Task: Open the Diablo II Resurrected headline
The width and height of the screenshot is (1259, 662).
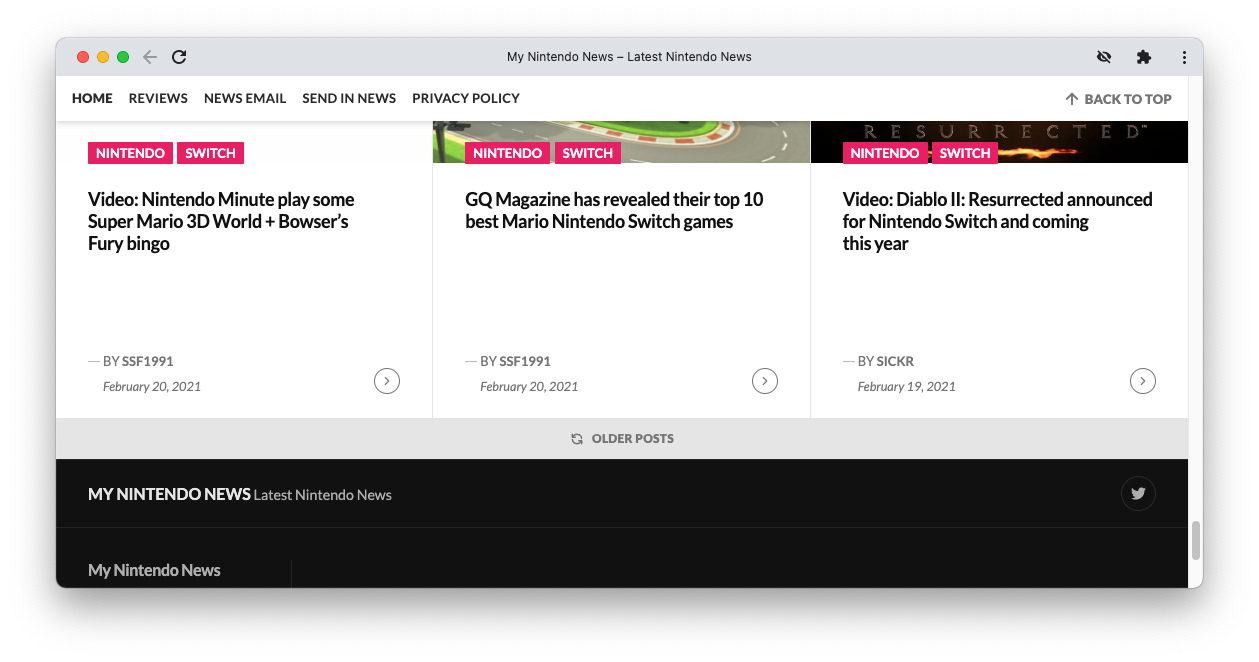Action: pos(996,221)
